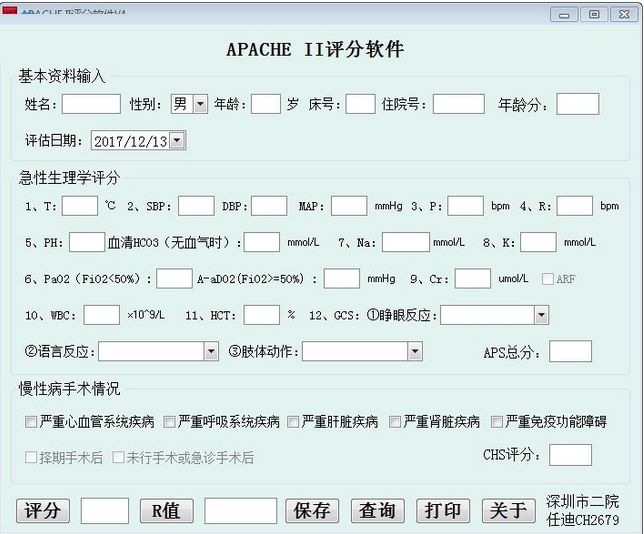Click the R respiration bpm field

coord(575,206)
